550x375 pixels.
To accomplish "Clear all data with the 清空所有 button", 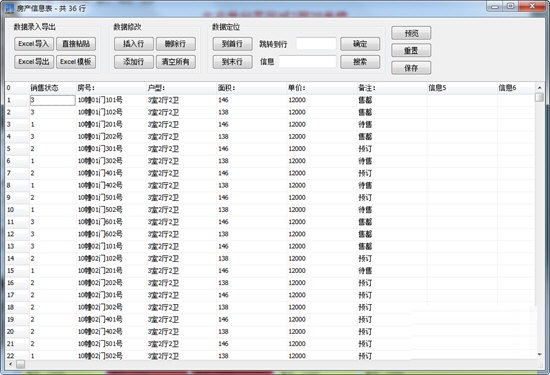I will (x=175, y=62).
